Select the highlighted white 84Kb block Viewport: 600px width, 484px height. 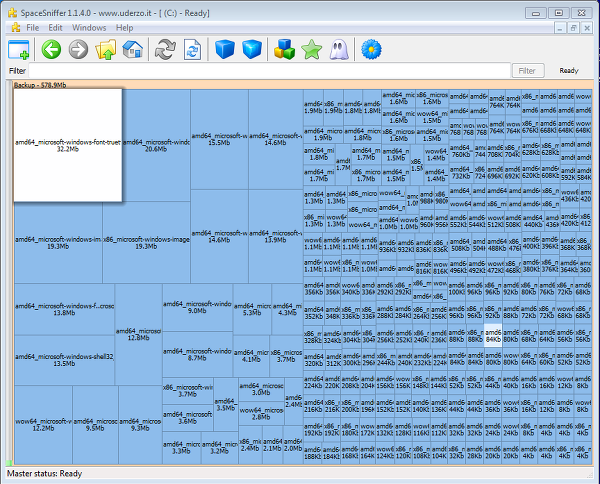[x=493, y=336]
